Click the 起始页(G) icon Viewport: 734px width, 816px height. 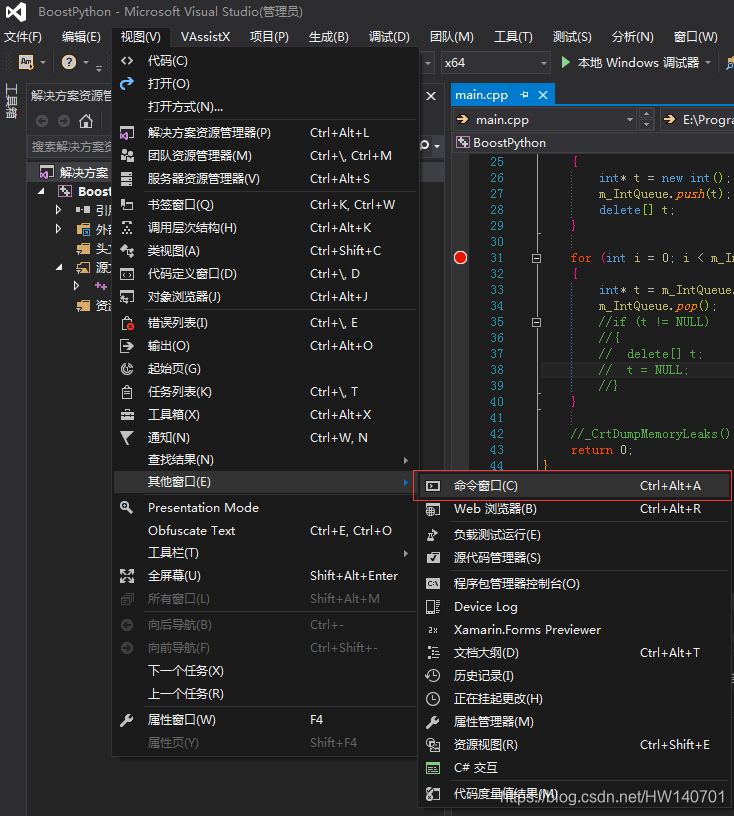tap(127, 369)
